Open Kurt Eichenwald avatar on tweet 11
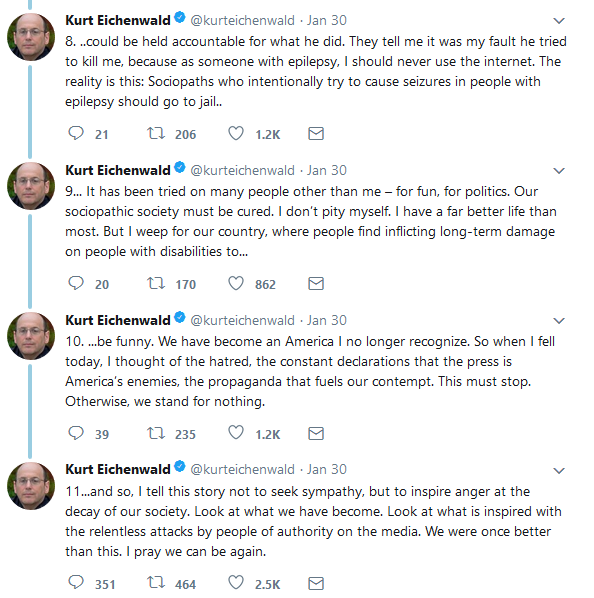The image size is (594, 598). coord(31,485)
